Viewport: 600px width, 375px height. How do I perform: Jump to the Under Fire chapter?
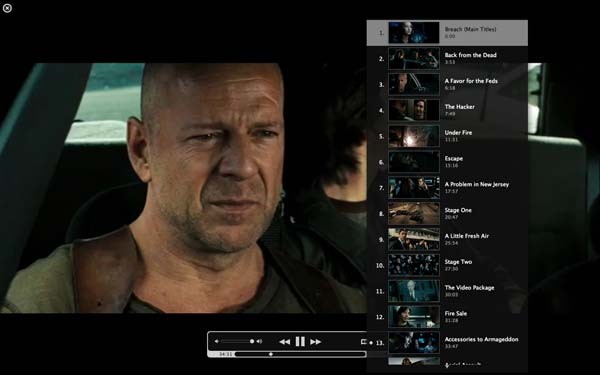(447, 136)
